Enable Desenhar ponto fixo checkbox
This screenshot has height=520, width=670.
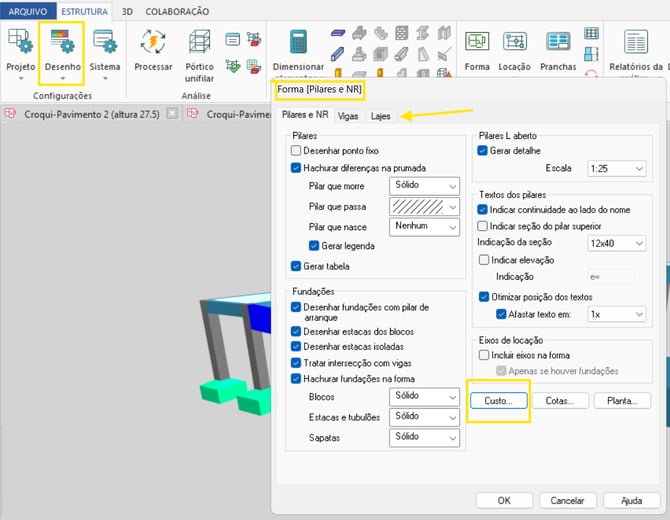(x=296, y=150)
